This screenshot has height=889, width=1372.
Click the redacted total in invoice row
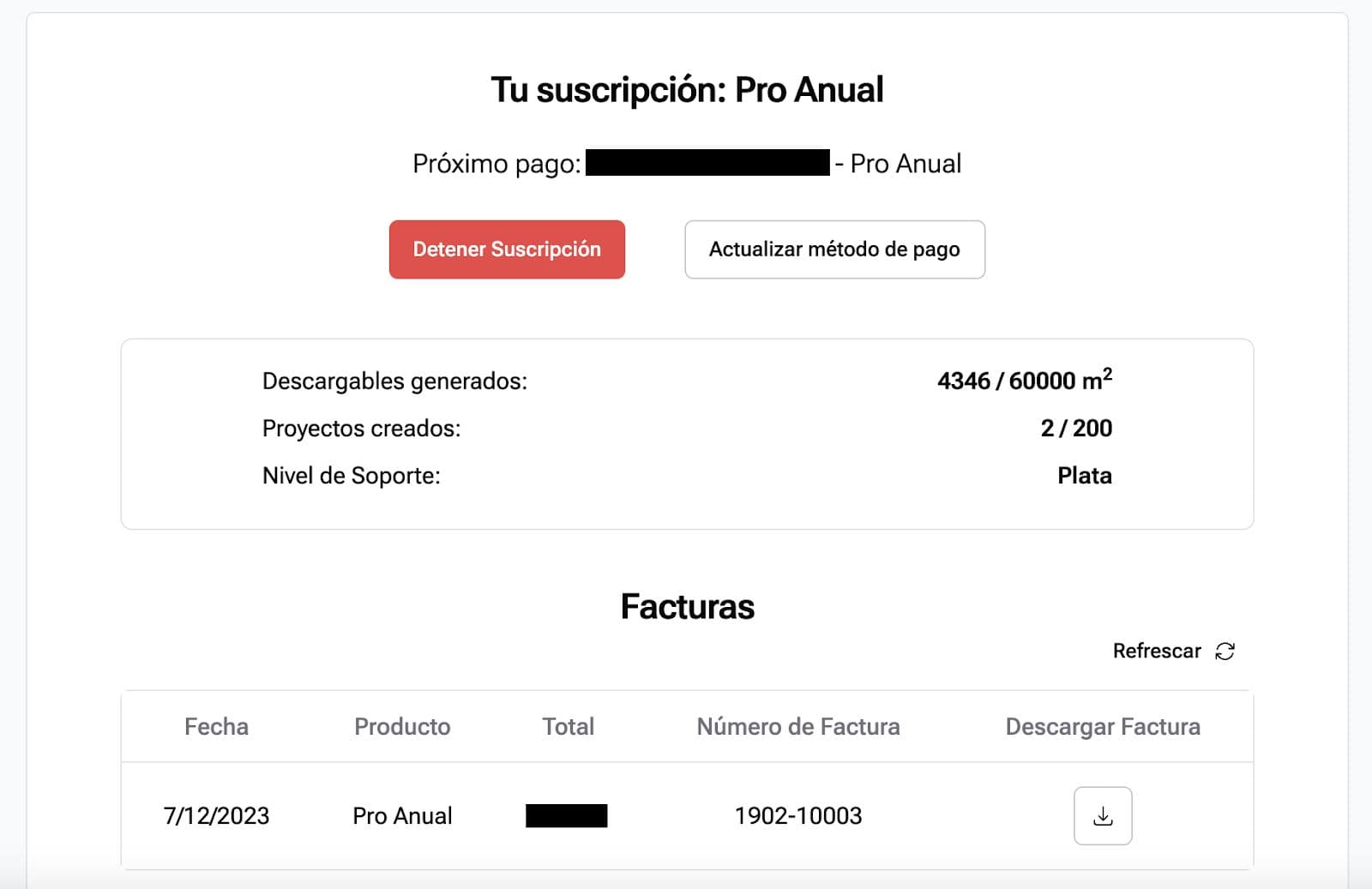point(566,816)
